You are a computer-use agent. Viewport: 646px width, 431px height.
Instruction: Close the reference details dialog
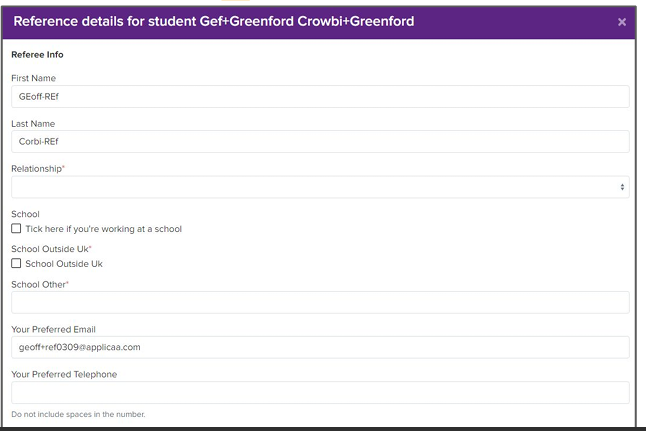click(x=621, y=22)
